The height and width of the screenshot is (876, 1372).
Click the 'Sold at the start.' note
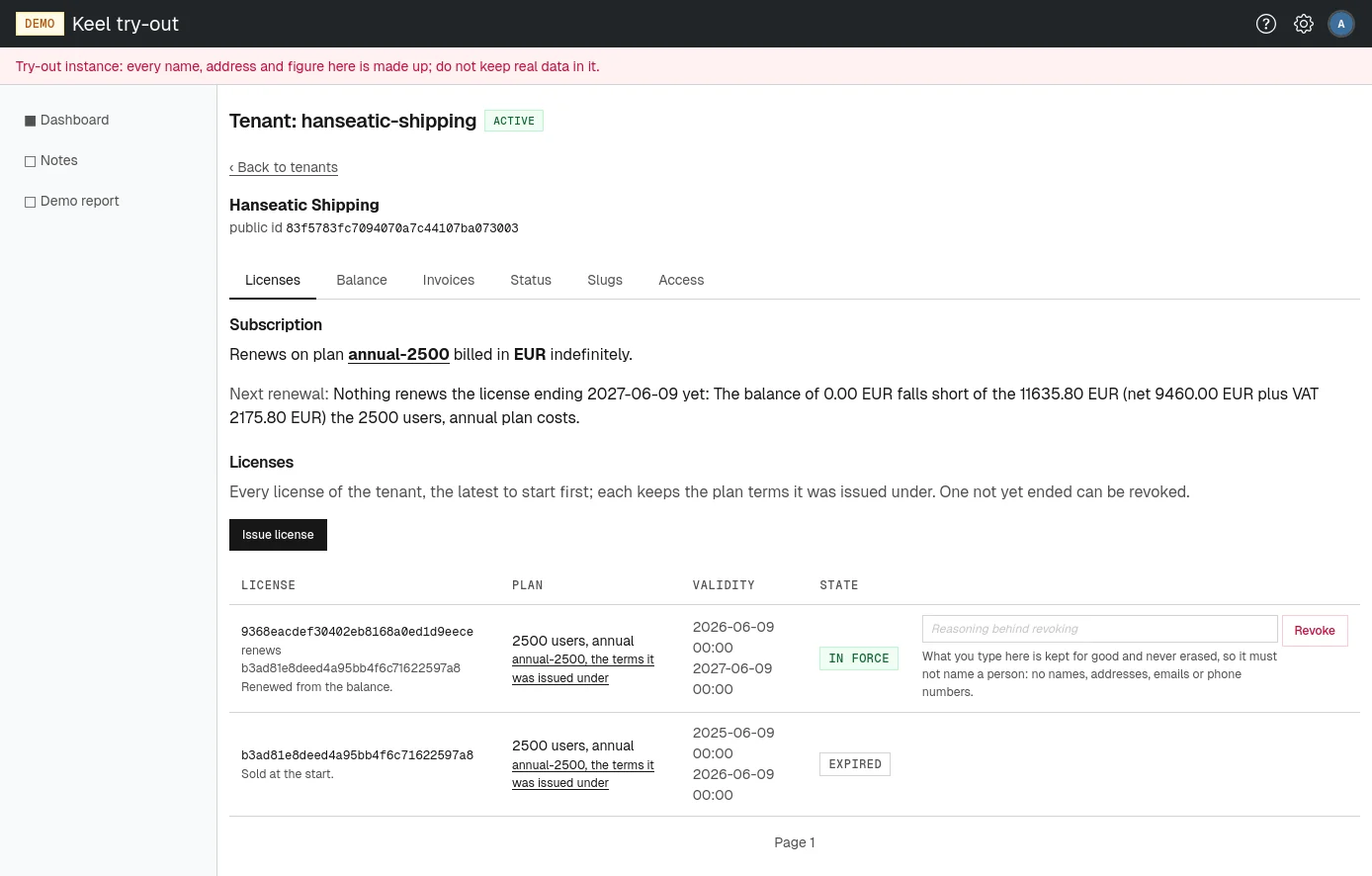tap(288, 774)
